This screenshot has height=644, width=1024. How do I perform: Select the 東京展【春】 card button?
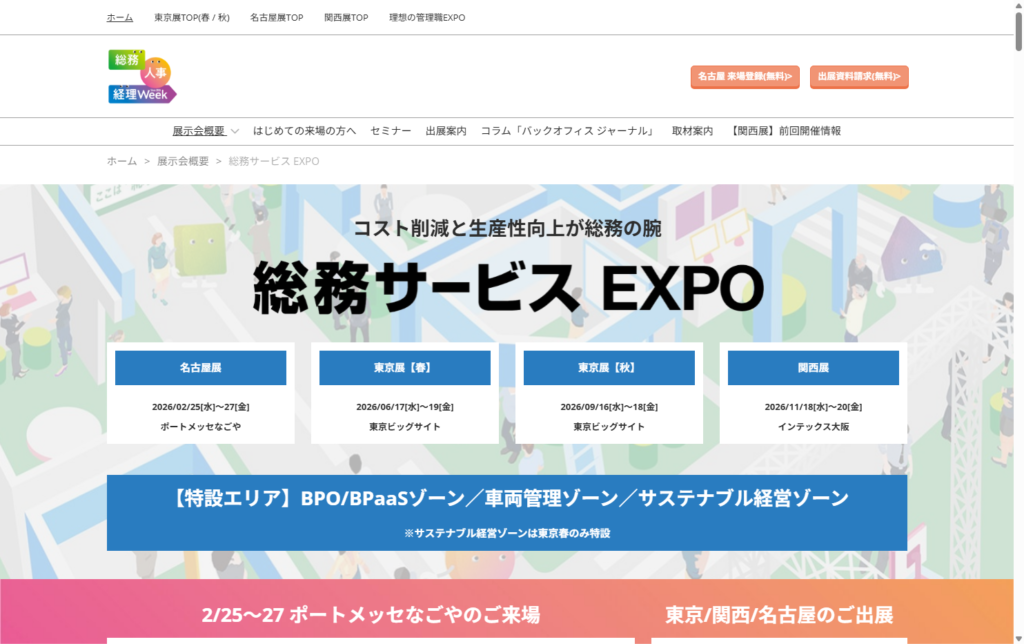[404, 368]
